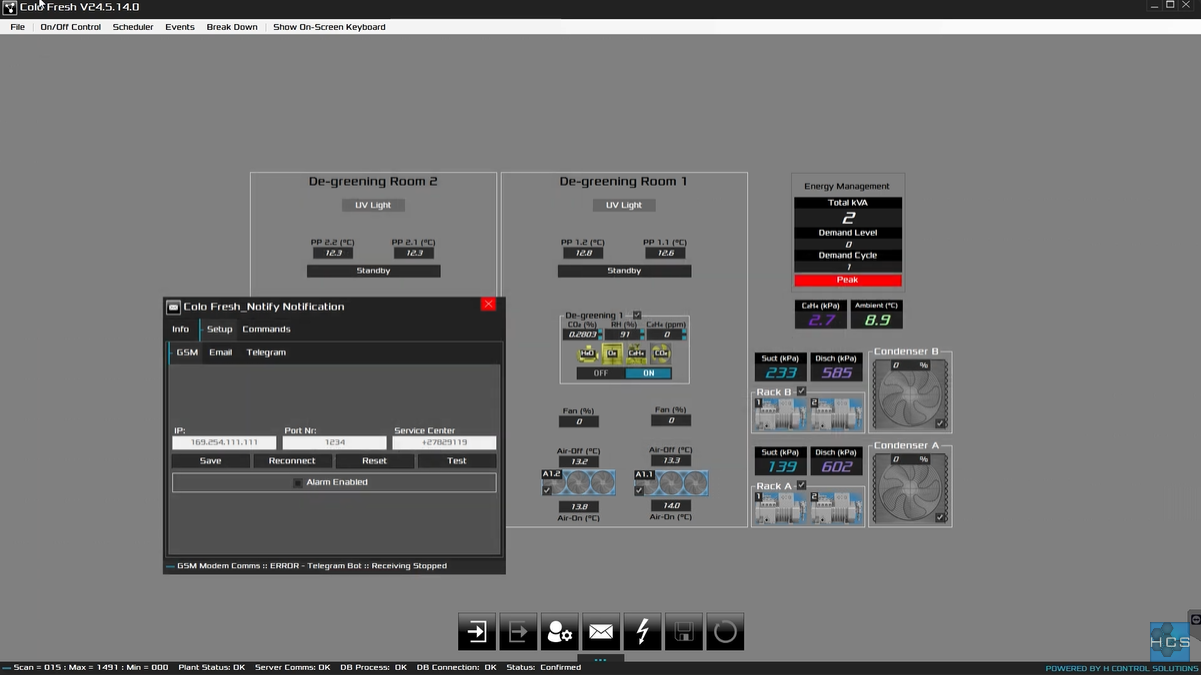This screenshot has height=675, width=1201.
Task: Close the Notify Notification window
Action: (488, 304)
